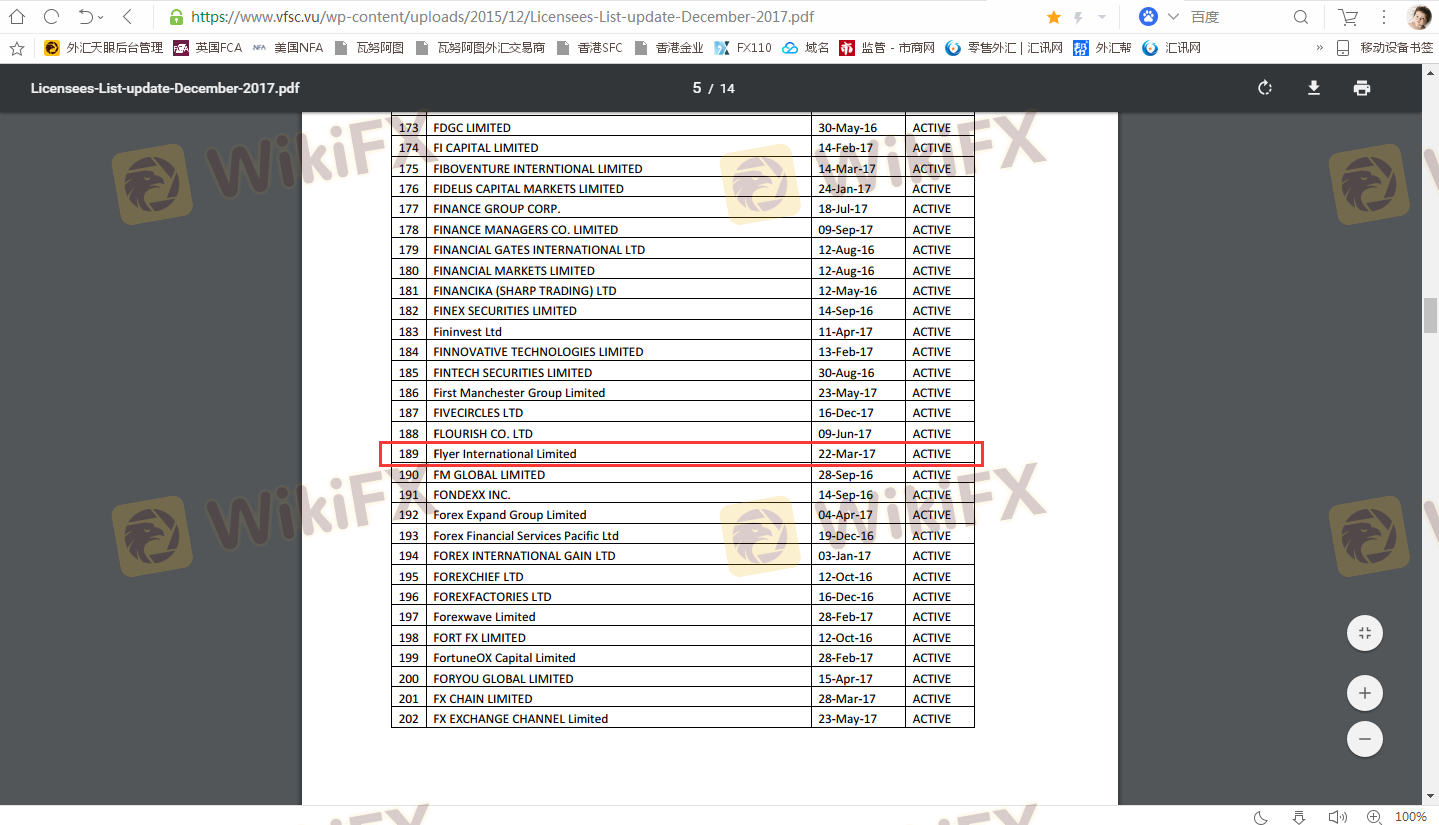Reload the current page

coord(52,17)
